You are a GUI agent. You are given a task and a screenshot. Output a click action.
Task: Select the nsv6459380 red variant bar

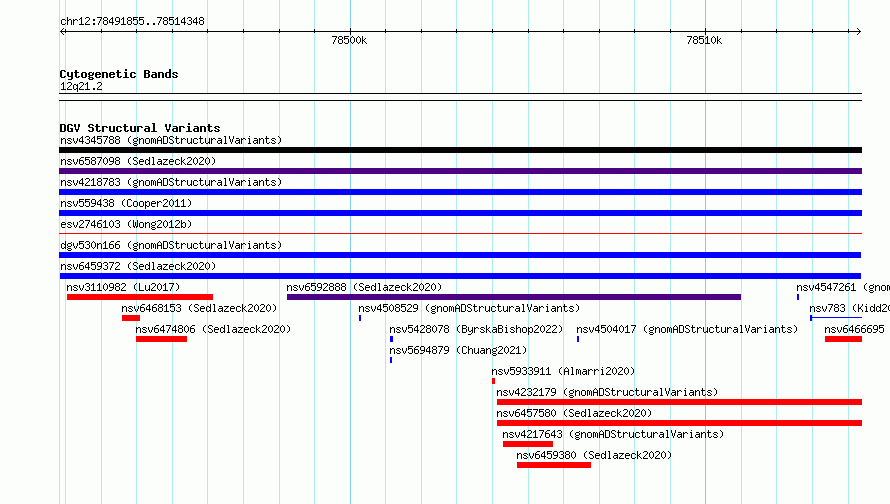point(554,465)
